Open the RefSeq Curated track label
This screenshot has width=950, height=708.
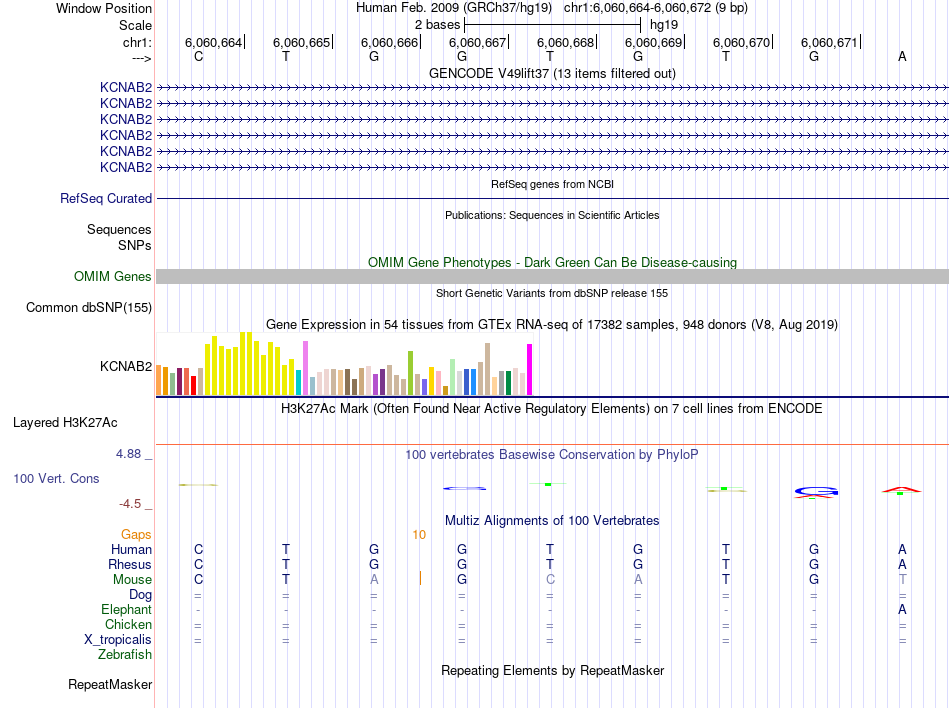coord(106,198)
